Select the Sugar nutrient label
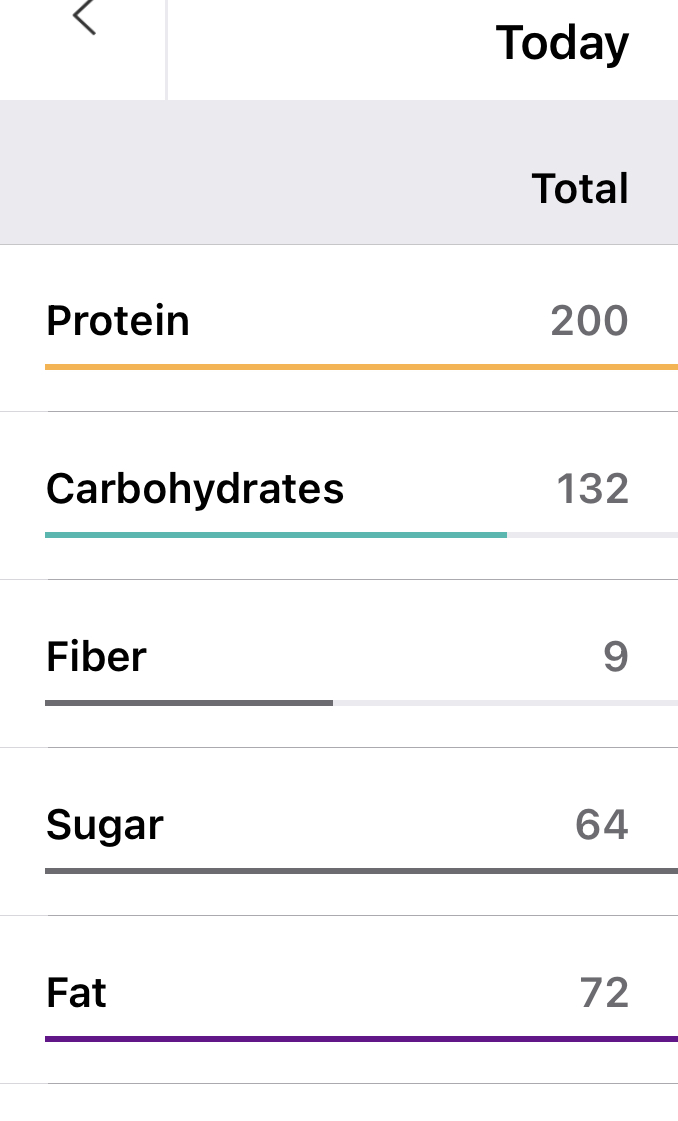Viewport: 678px width, 1121px height. tap(105, 825)
